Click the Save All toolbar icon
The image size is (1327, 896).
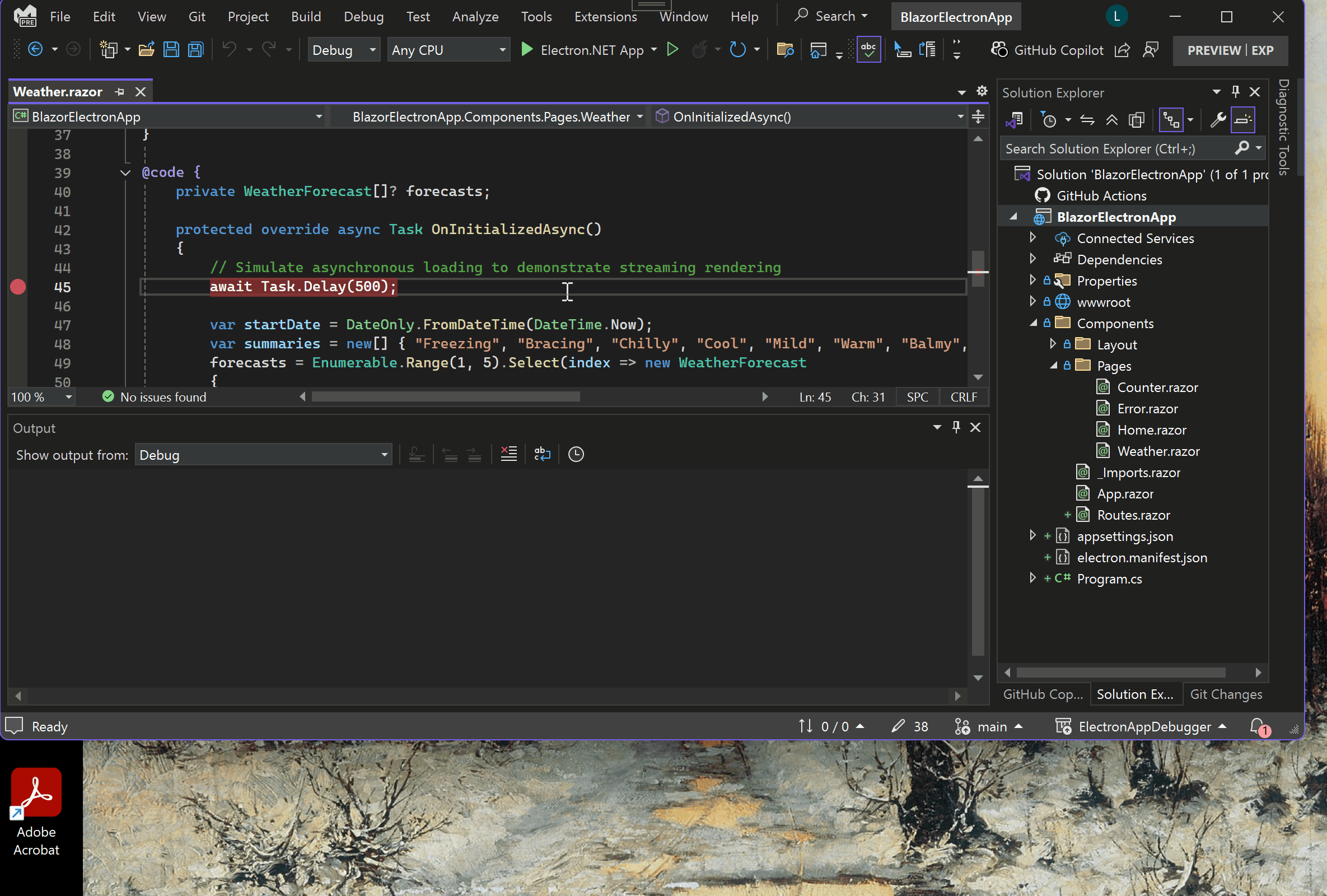point(196,50)
